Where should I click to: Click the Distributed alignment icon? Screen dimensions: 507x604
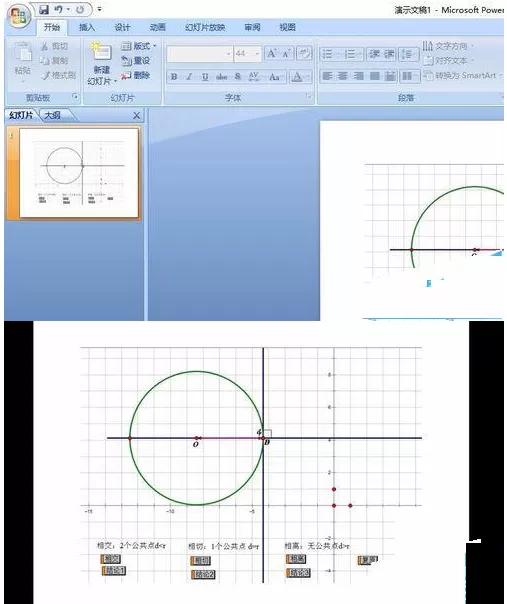coord(390,76)
